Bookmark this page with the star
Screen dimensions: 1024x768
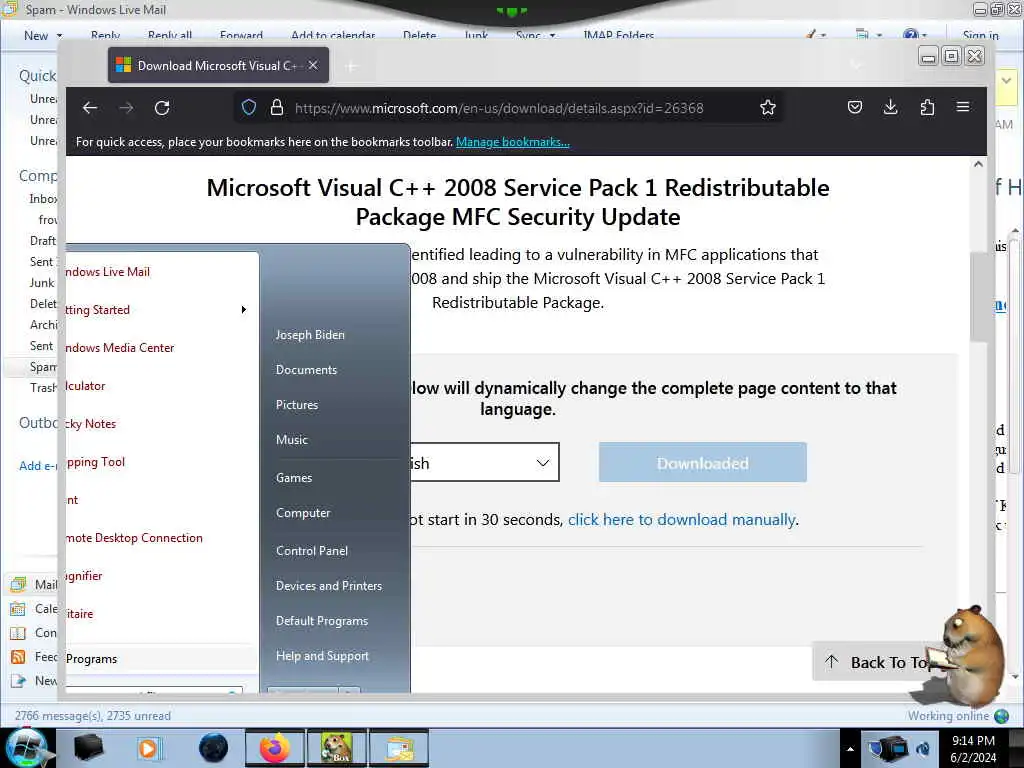coord(768,108)
